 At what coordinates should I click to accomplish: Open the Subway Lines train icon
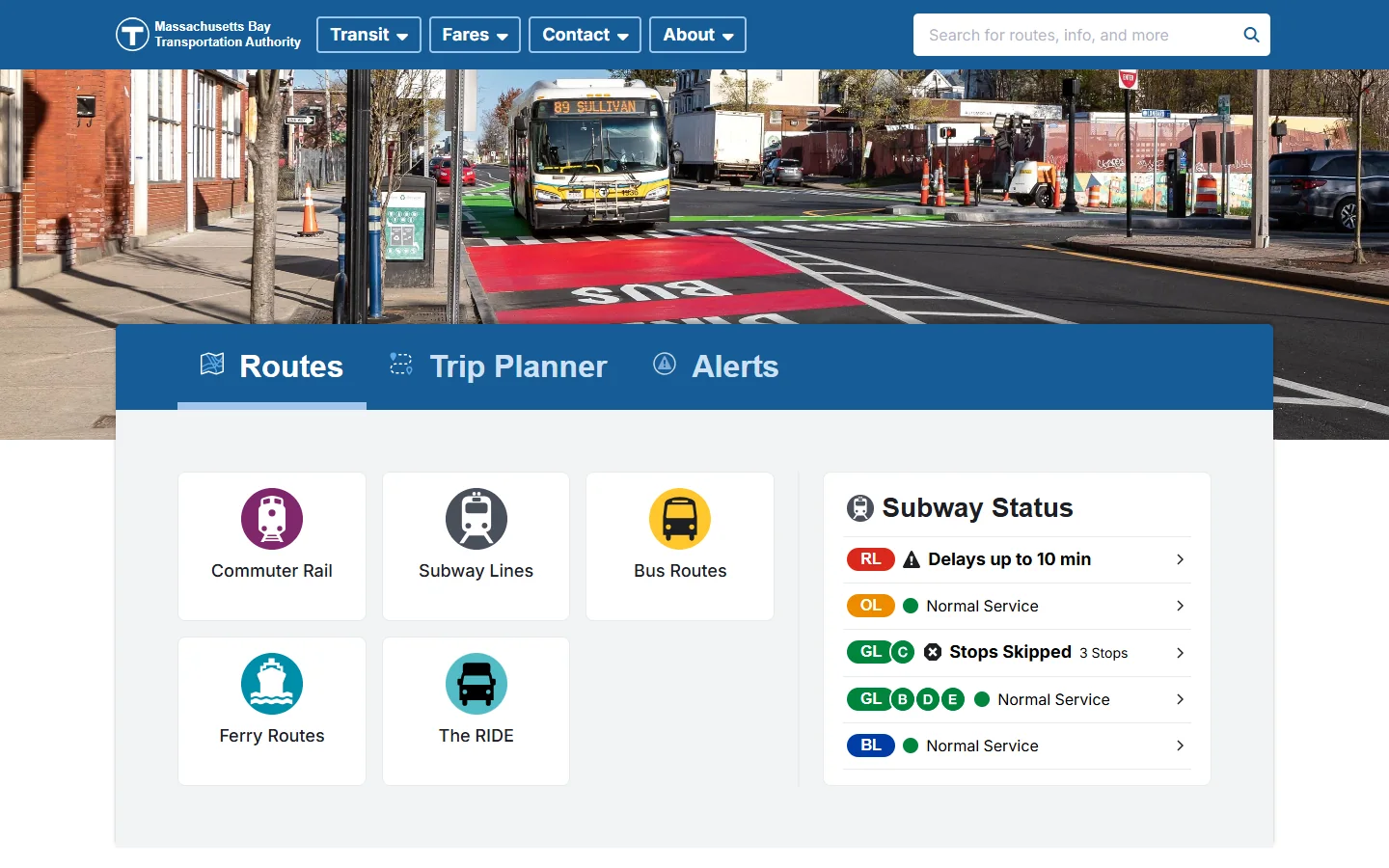[477, 519]
